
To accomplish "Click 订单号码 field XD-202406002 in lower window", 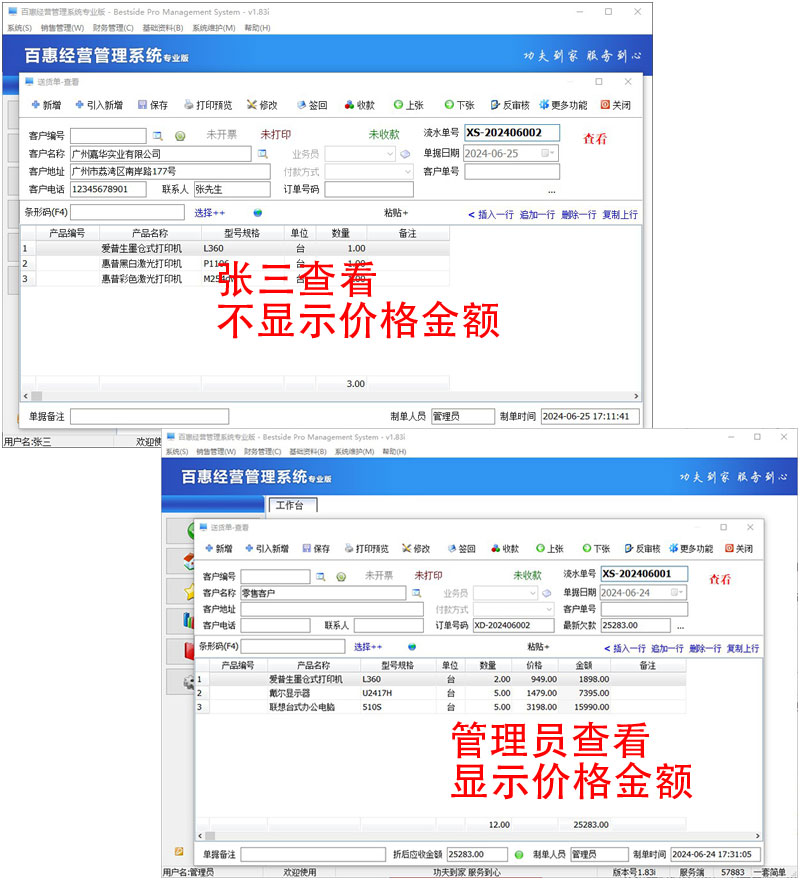I will click(x=513, y=625).
